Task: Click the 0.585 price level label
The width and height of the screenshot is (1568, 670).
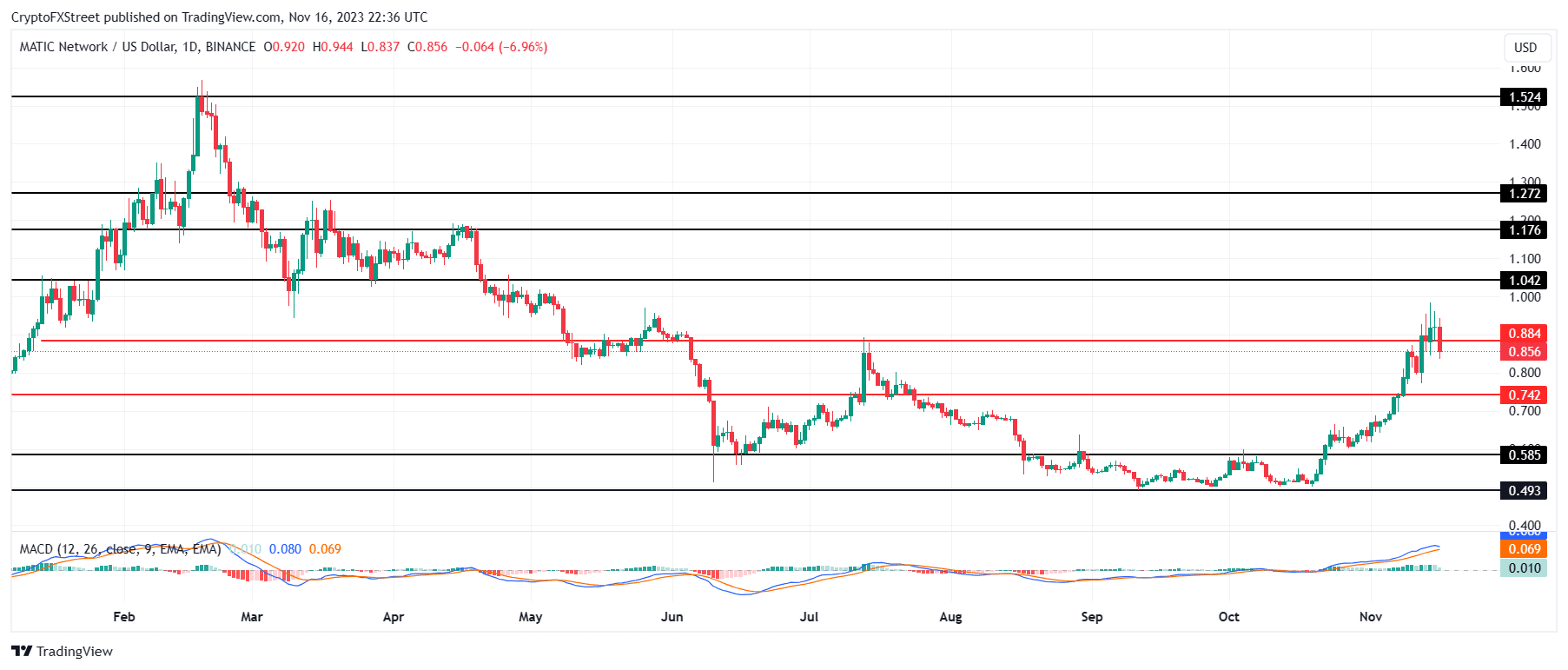Action: pos(1524,454)
